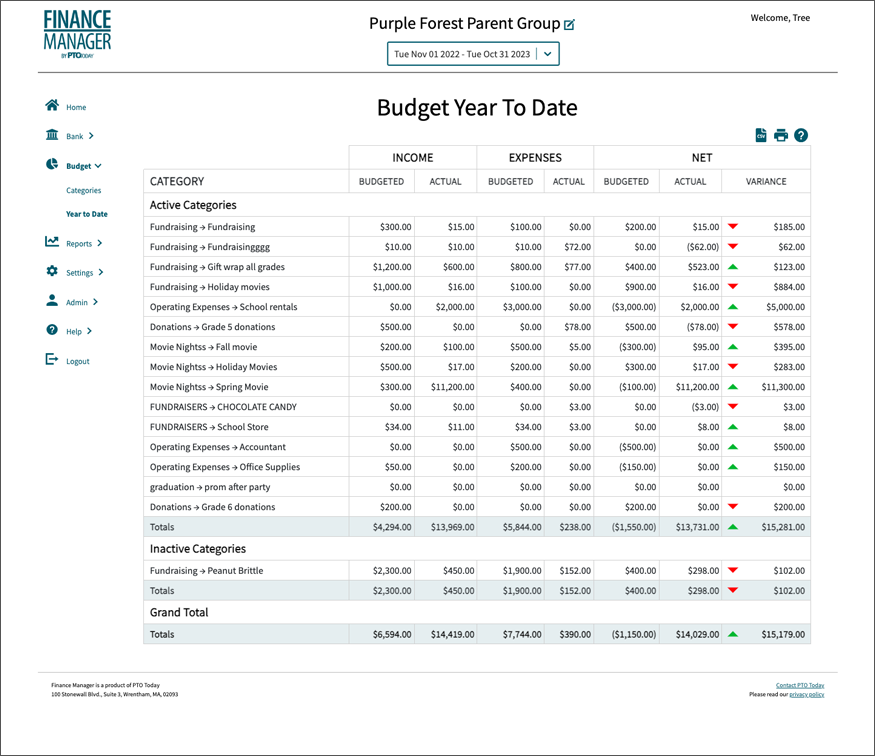Click the CSV export icon
The image size is (875, 756).
(761, 135)
